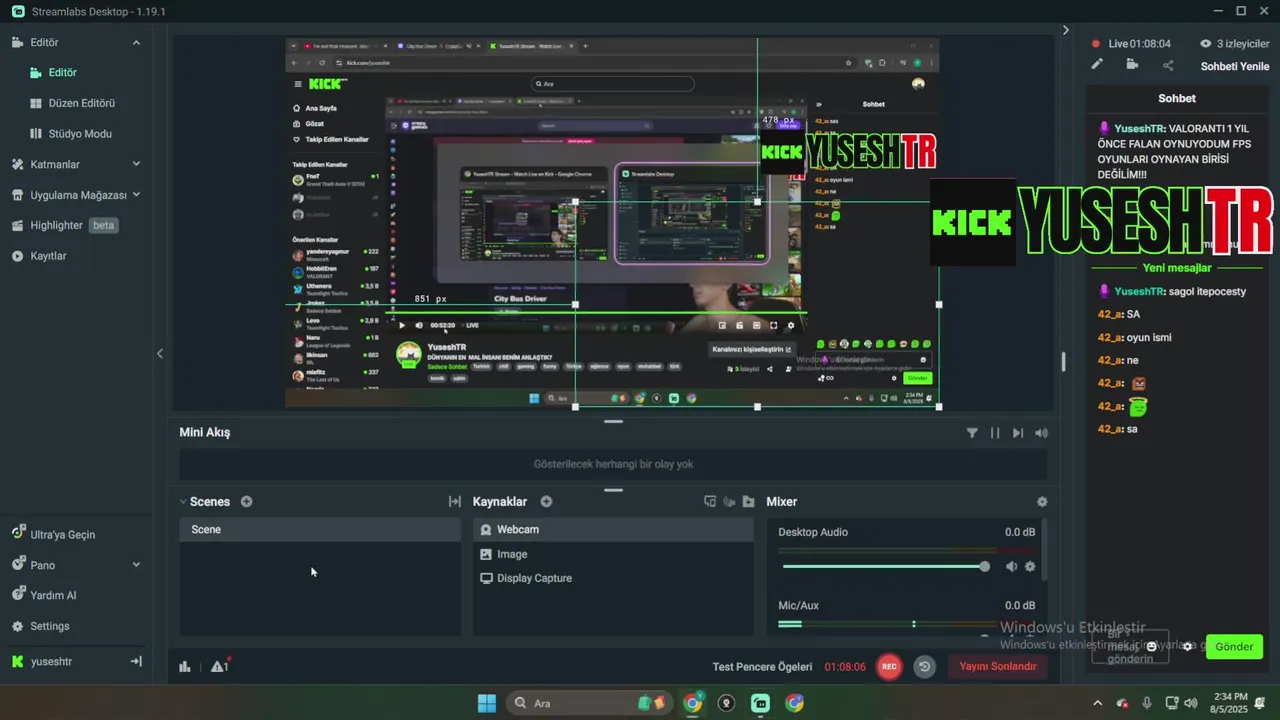Show hidden system tray icons
The height and width of the screenshot is (720, 1280).
tap(1098, 703)
